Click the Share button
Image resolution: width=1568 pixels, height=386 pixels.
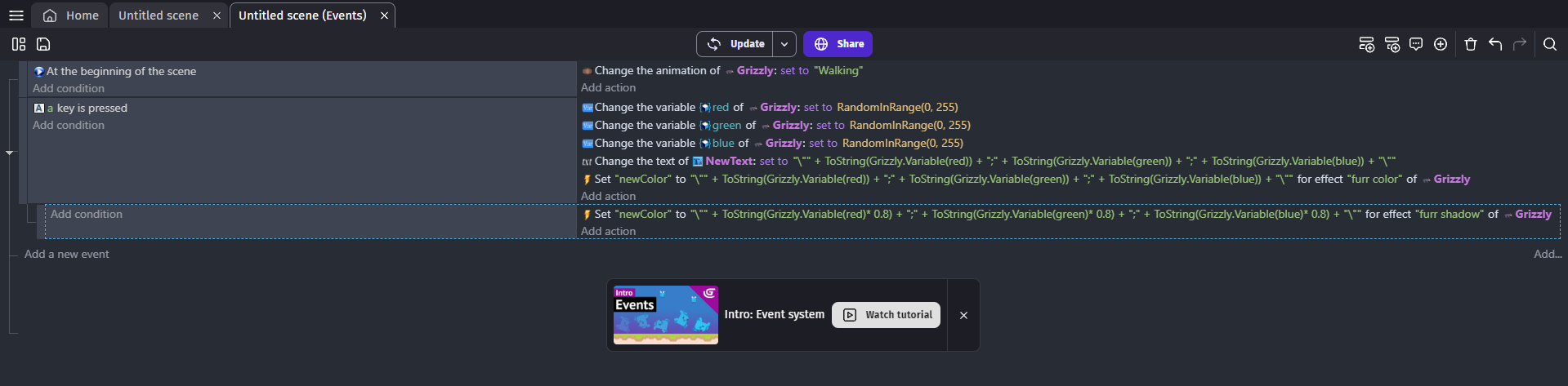pos(838,44)
